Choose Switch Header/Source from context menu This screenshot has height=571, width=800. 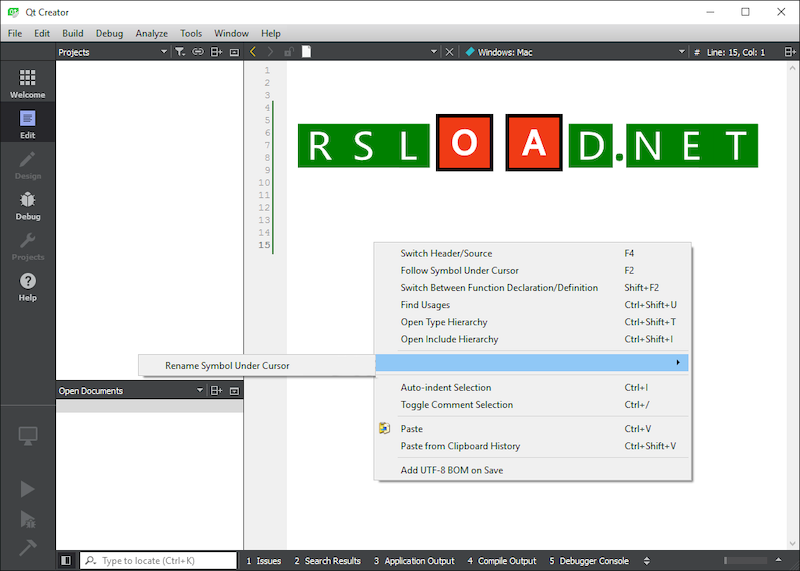click(532, 253)
